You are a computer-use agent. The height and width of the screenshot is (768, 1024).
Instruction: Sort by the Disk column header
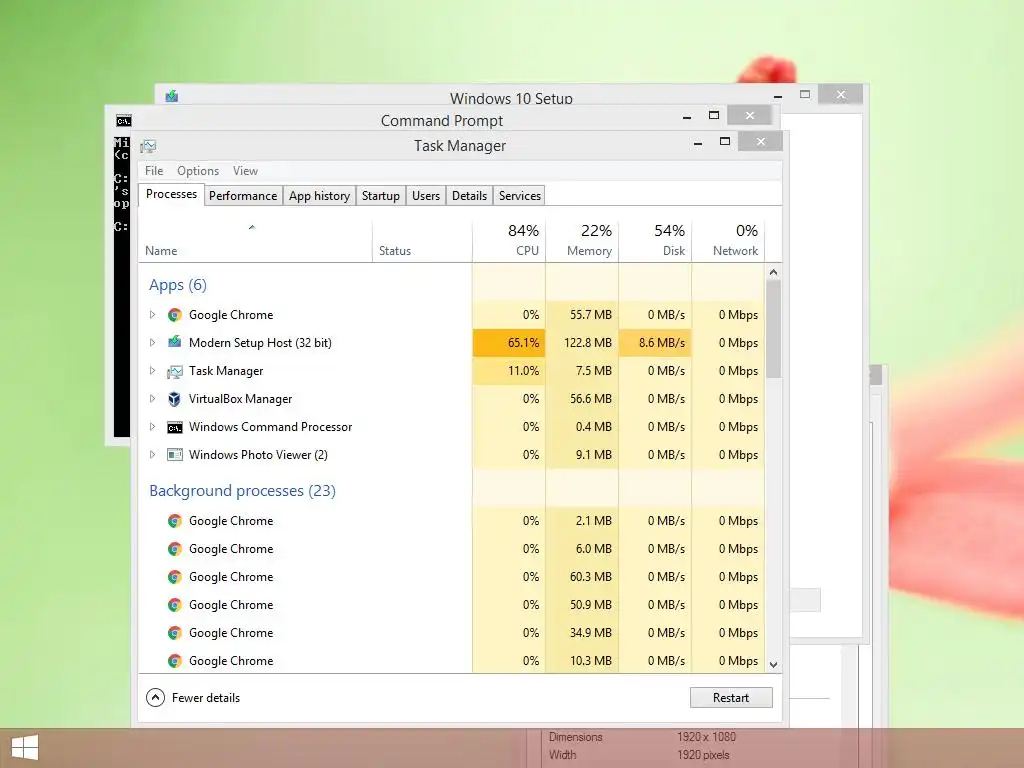click(655, 241)
